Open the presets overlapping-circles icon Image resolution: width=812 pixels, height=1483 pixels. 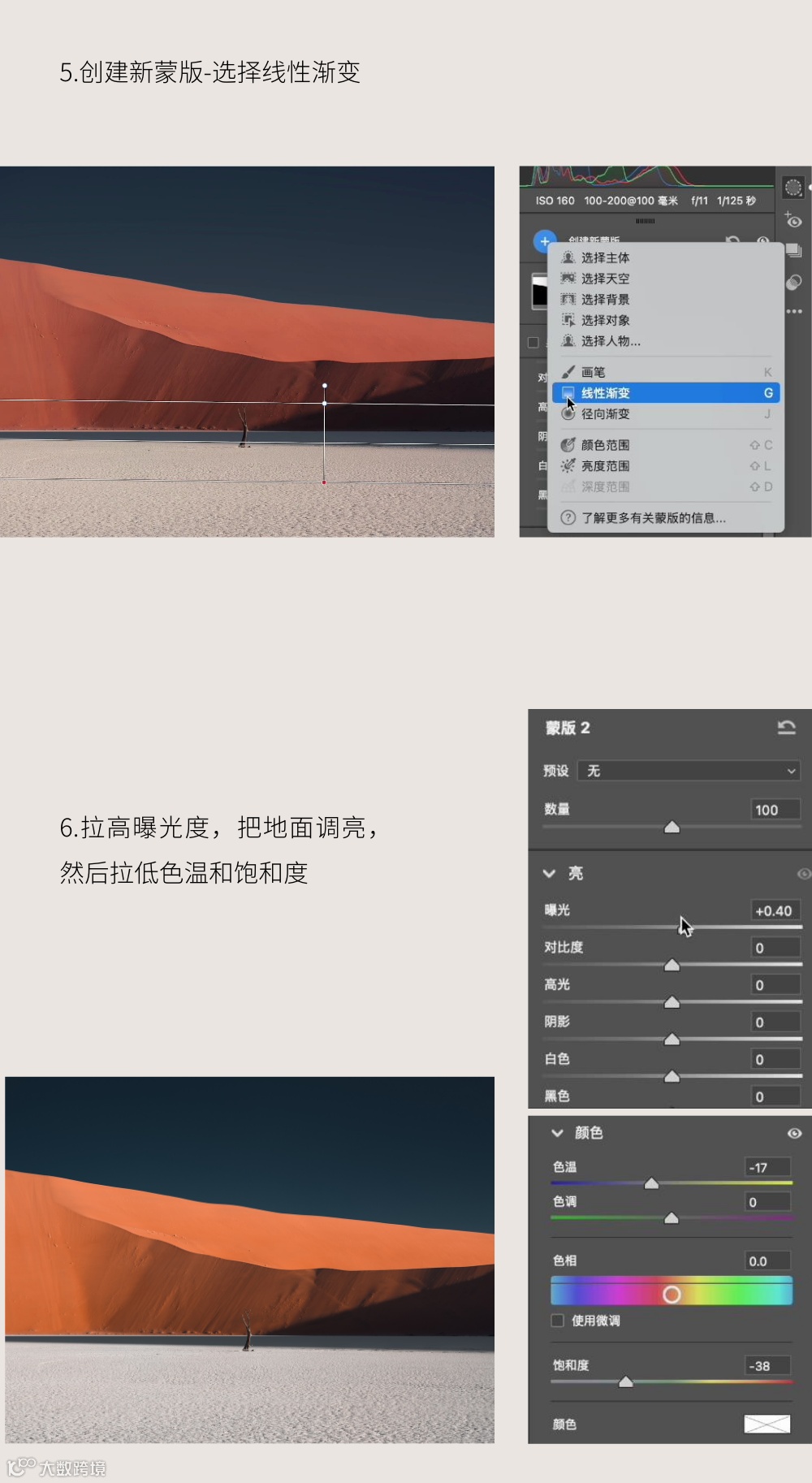pos(793,282)
